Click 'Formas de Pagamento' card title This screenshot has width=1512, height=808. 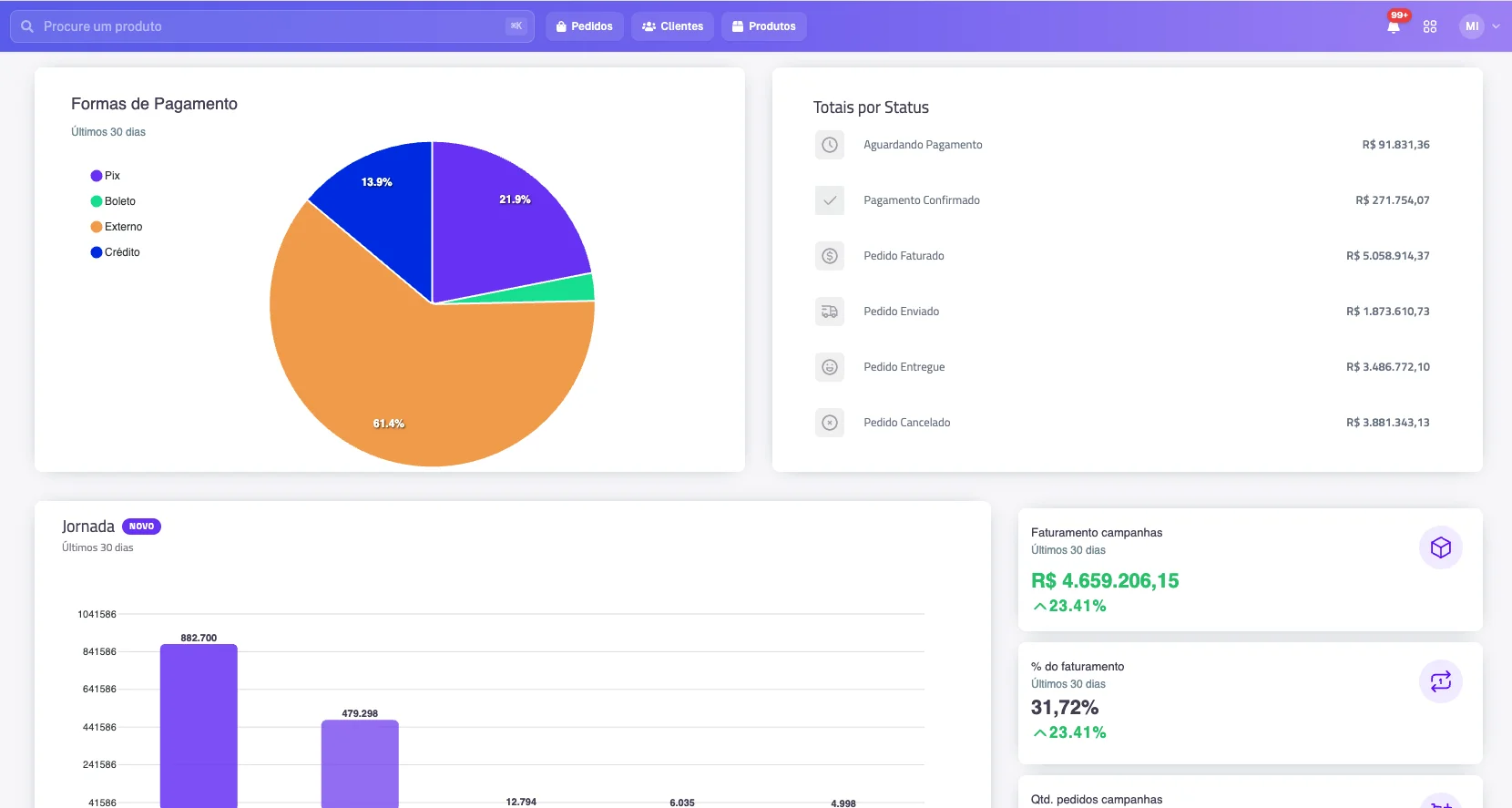tap(154, 104)
